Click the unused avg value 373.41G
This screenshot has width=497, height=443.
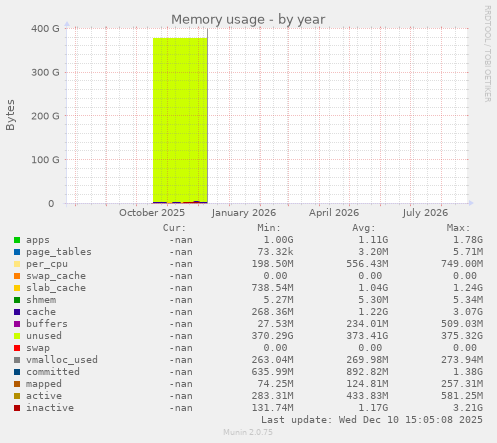tap(367, 336)
